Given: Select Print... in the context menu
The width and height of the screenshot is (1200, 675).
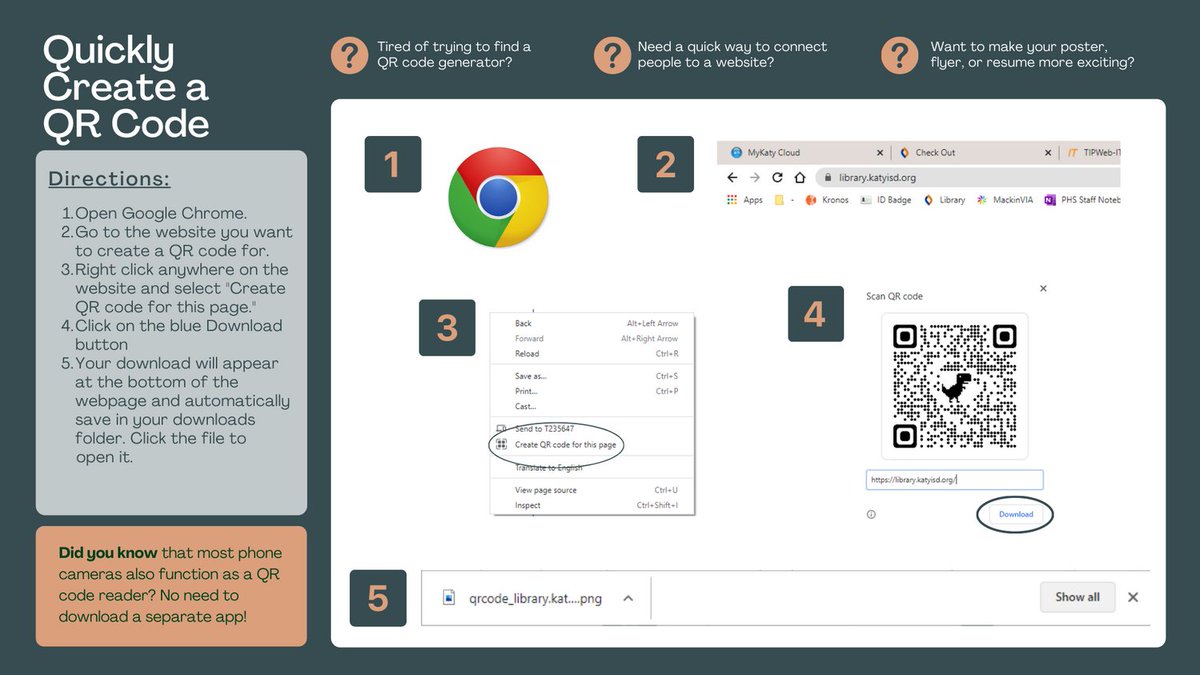Looking at the screenshot, I should (x=592, y=391).
